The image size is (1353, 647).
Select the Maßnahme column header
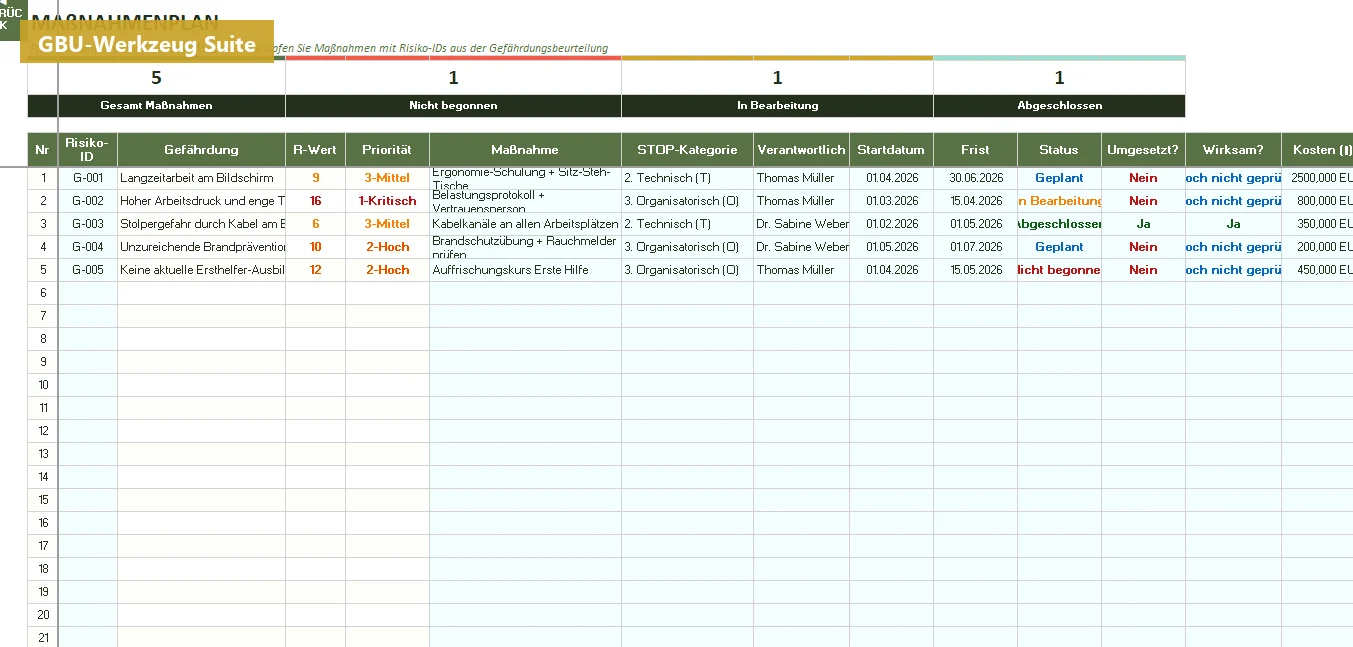click(x=525, y=150)
